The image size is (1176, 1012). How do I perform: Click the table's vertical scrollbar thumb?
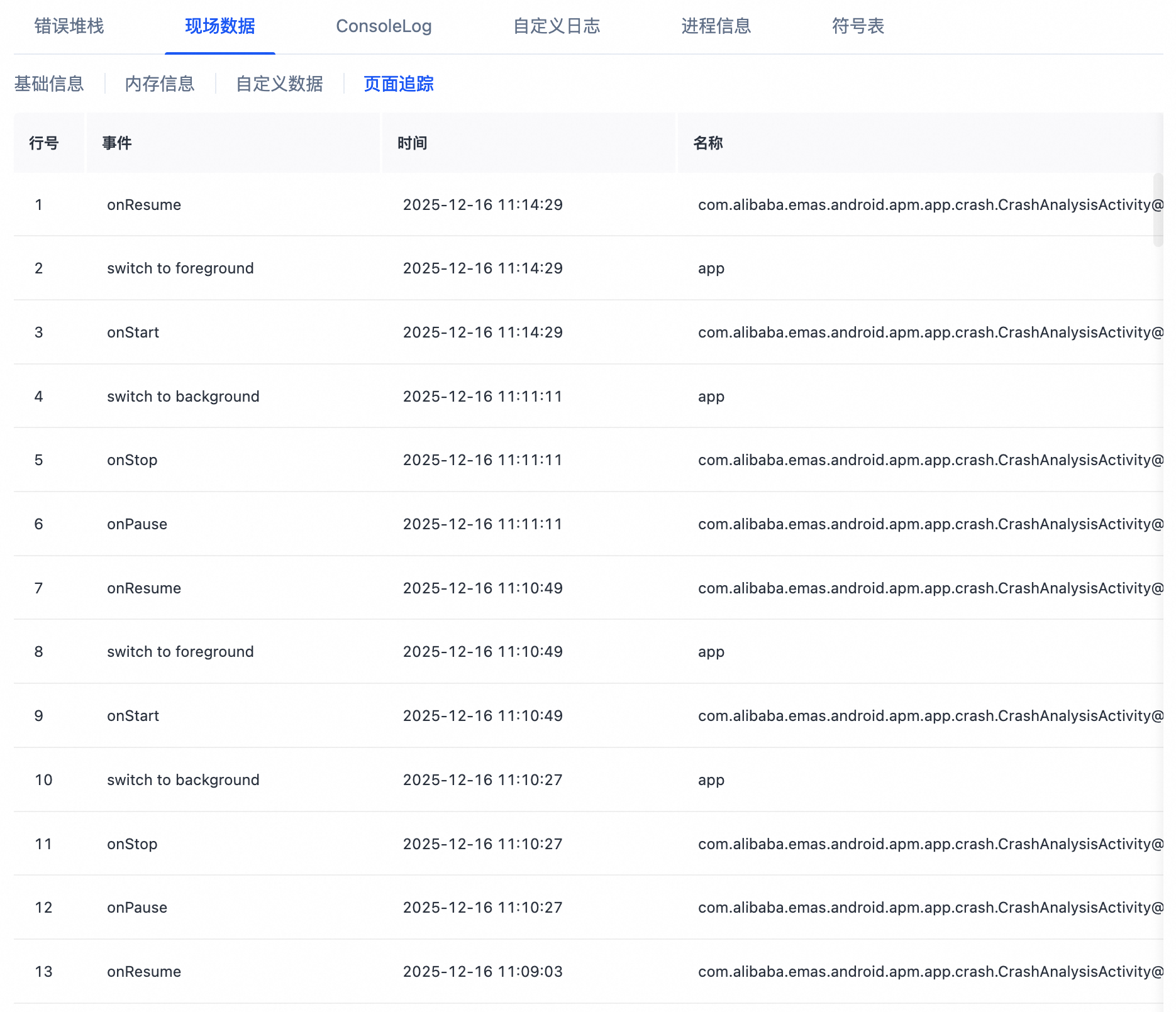pyautogui.click(x=1158, y=210)
